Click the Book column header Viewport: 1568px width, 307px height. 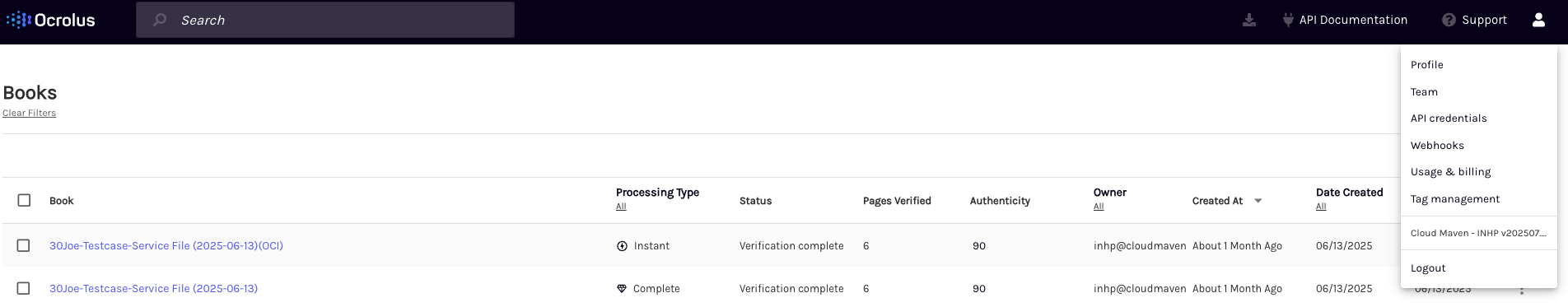tap(62, 201)
